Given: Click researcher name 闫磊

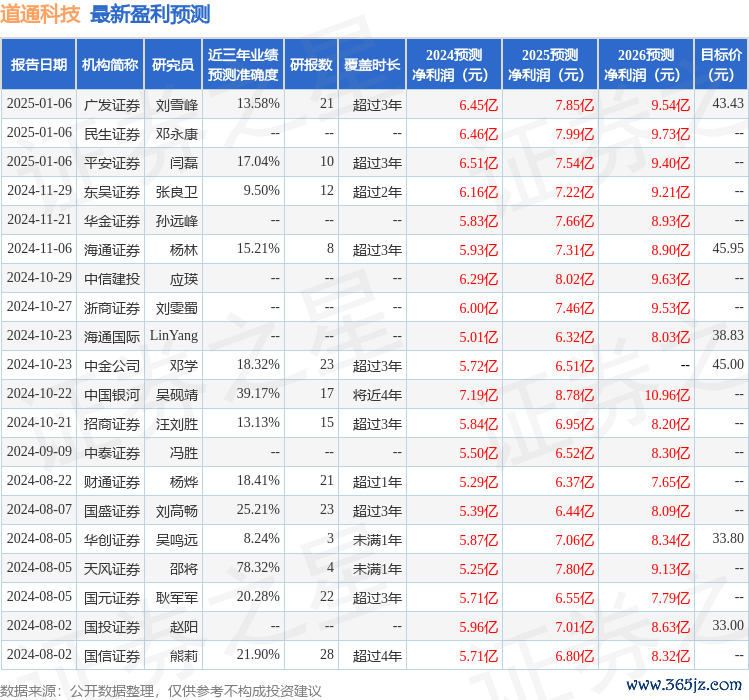Looking at the screenshot, I should (x=184, y=163).
